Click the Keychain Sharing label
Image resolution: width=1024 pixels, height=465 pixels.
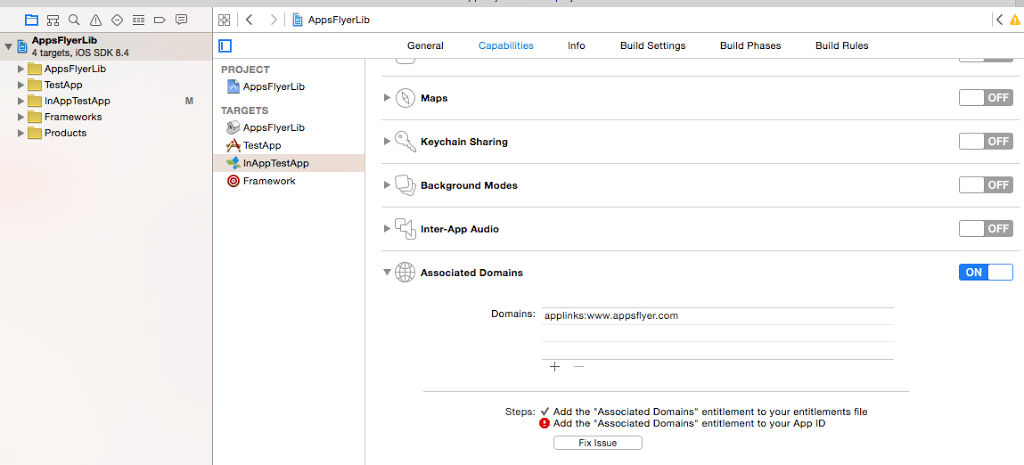point(464,142)
